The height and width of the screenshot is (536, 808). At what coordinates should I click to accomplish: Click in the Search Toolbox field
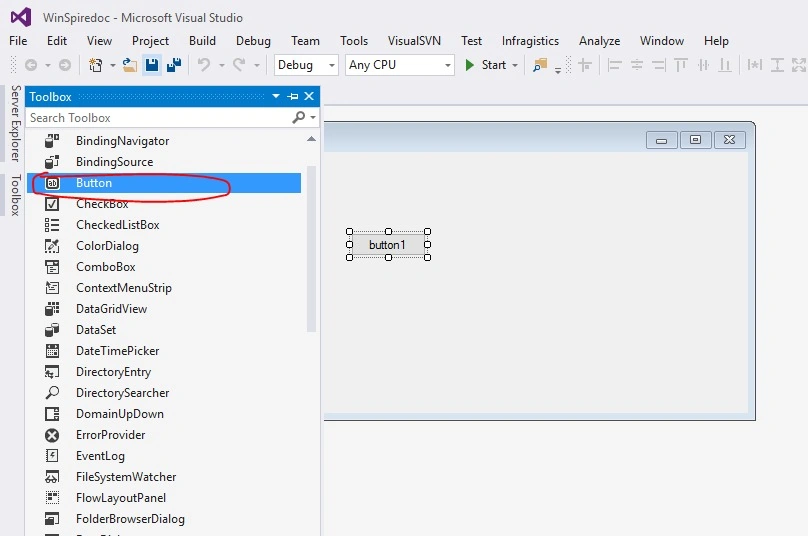coord(160,118)
